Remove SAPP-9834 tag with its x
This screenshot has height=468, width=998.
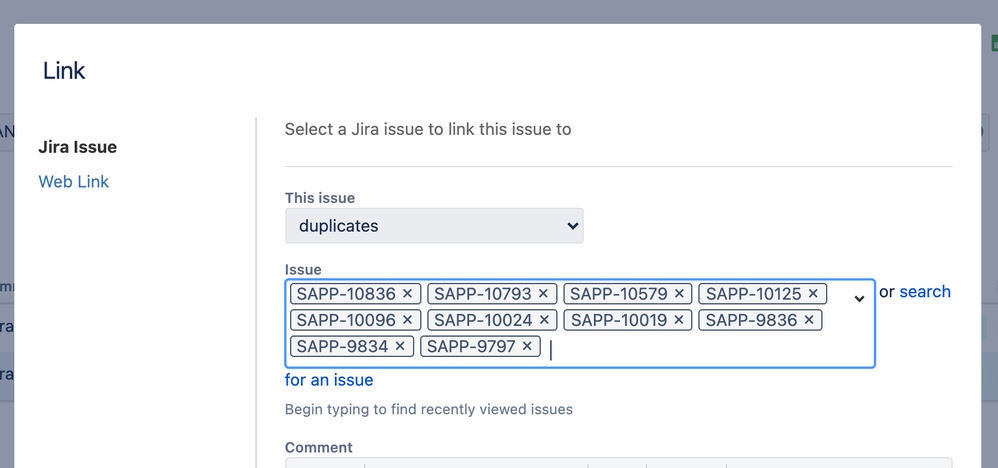(400, 346)
